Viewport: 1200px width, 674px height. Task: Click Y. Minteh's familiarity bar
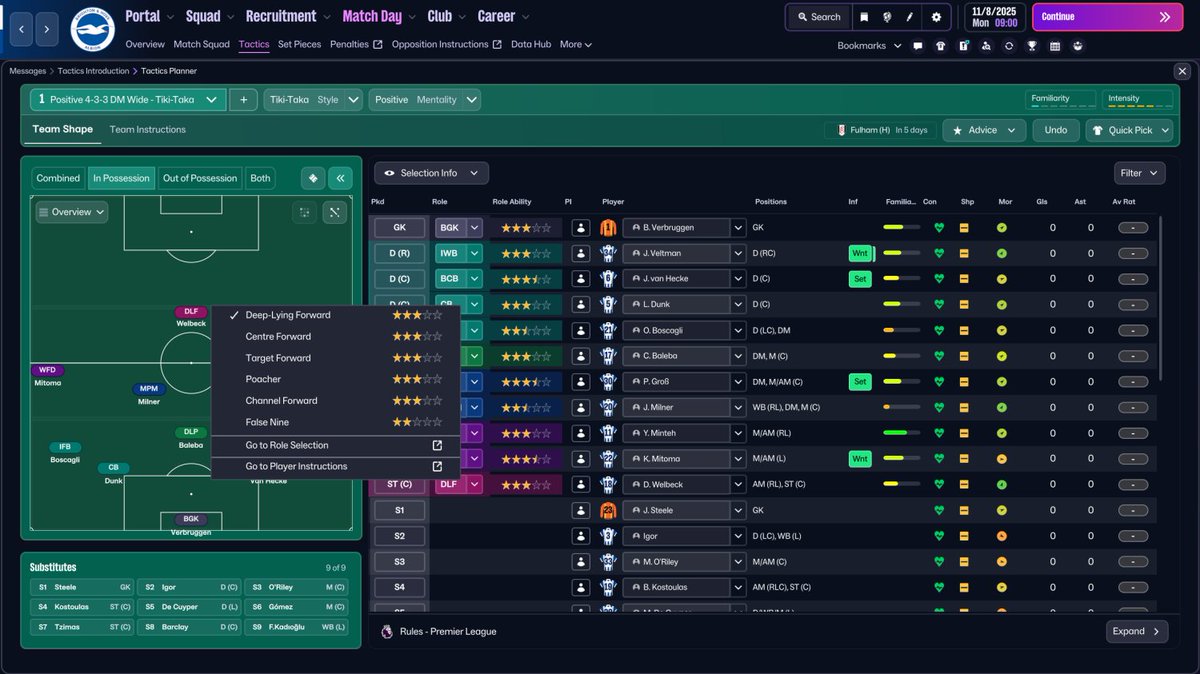[x=902, y=433]
